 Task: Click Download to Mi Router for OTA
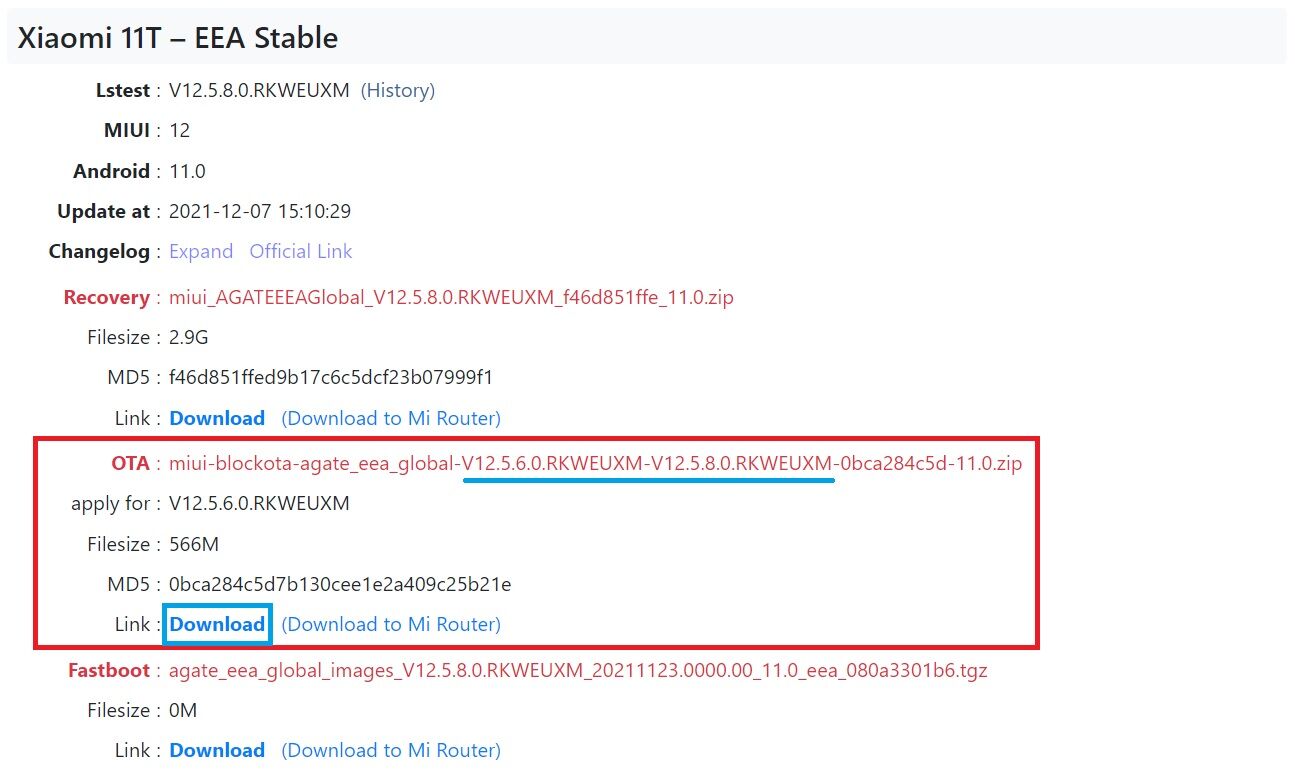[391, 624]
